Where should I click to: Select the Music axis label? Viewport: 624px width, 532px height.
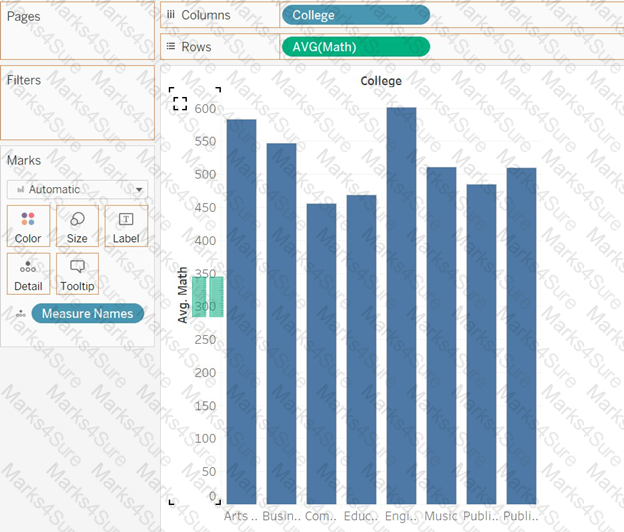441,516
